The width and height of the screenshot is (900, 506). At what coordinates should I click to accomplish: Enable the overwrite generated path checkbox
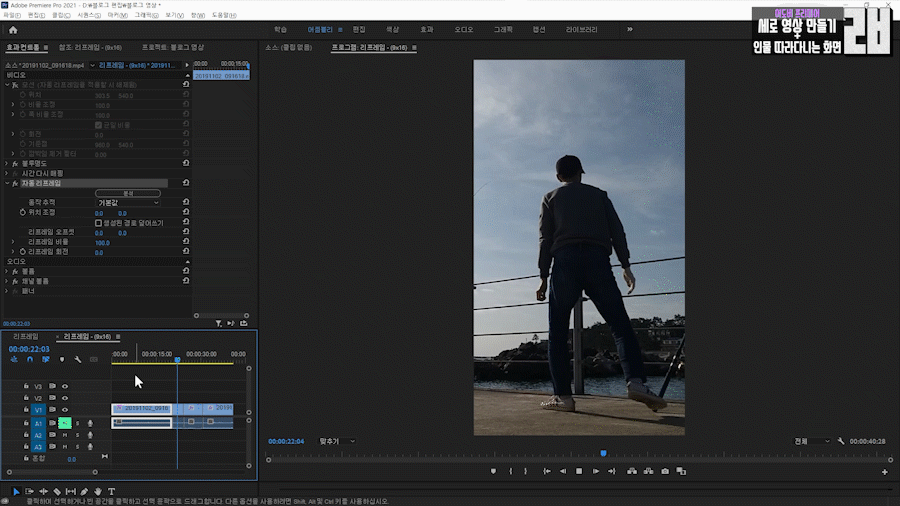[x=98, y=223]
